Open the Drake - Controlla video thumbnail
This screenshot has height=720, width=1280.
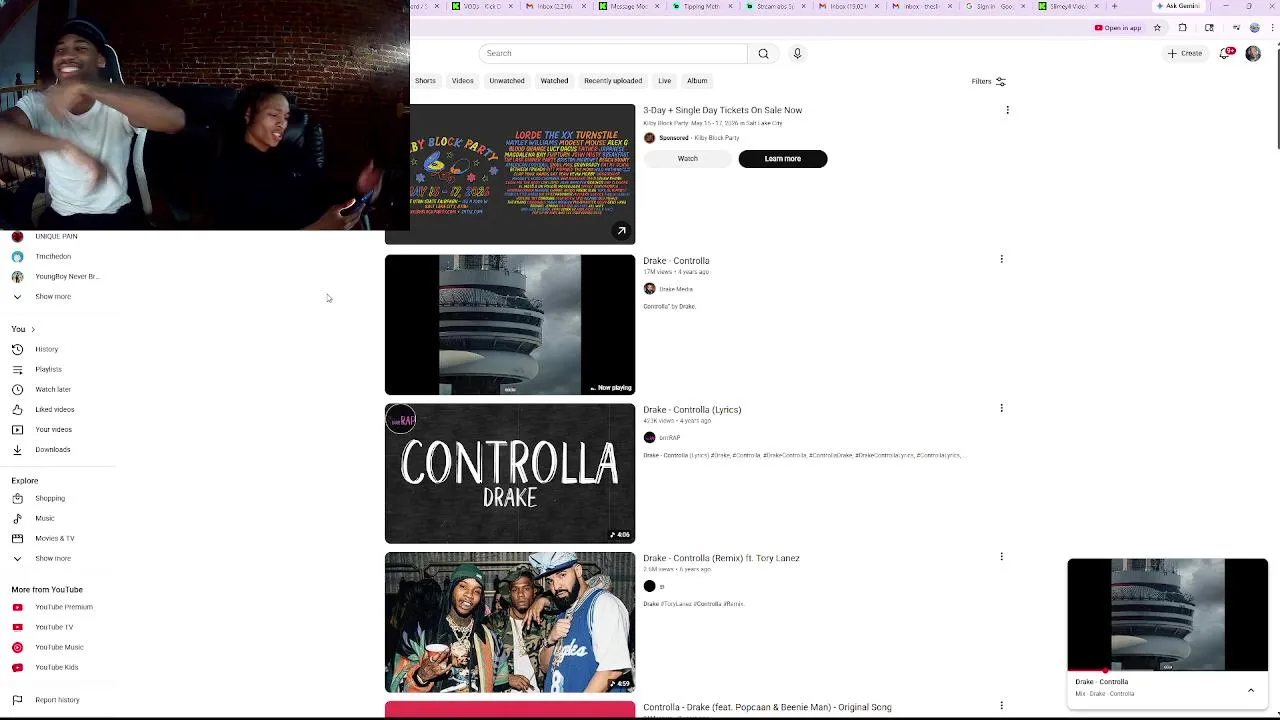pyautogui.click(x=510, y=325)
